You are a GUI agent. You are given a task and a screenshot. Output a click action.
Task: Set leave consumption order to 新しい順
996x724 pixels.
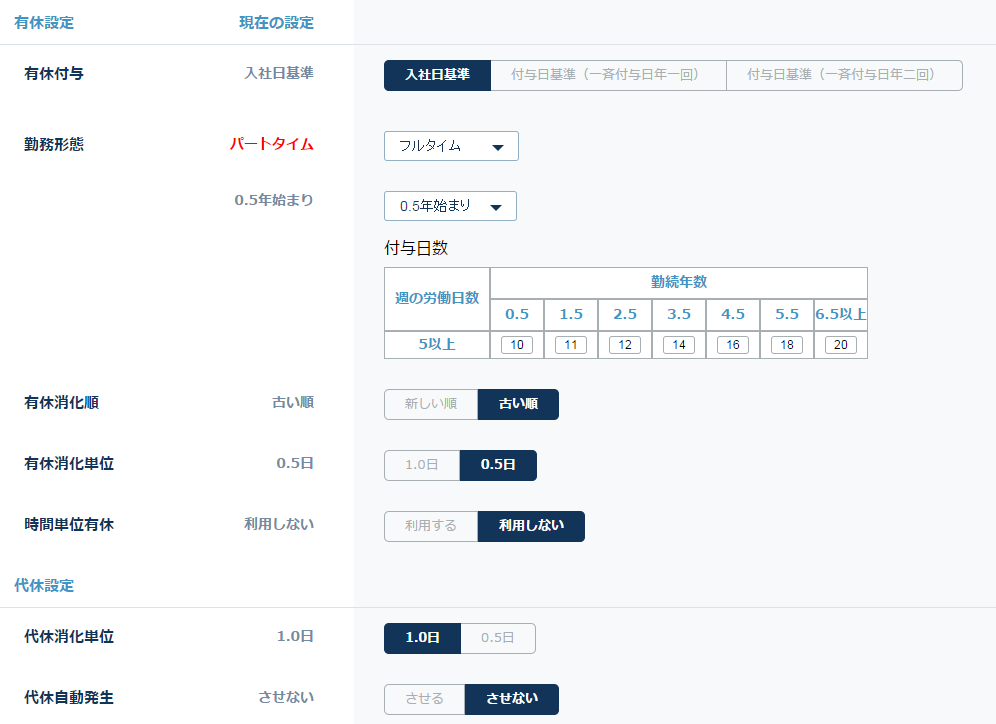coord(431,404)
